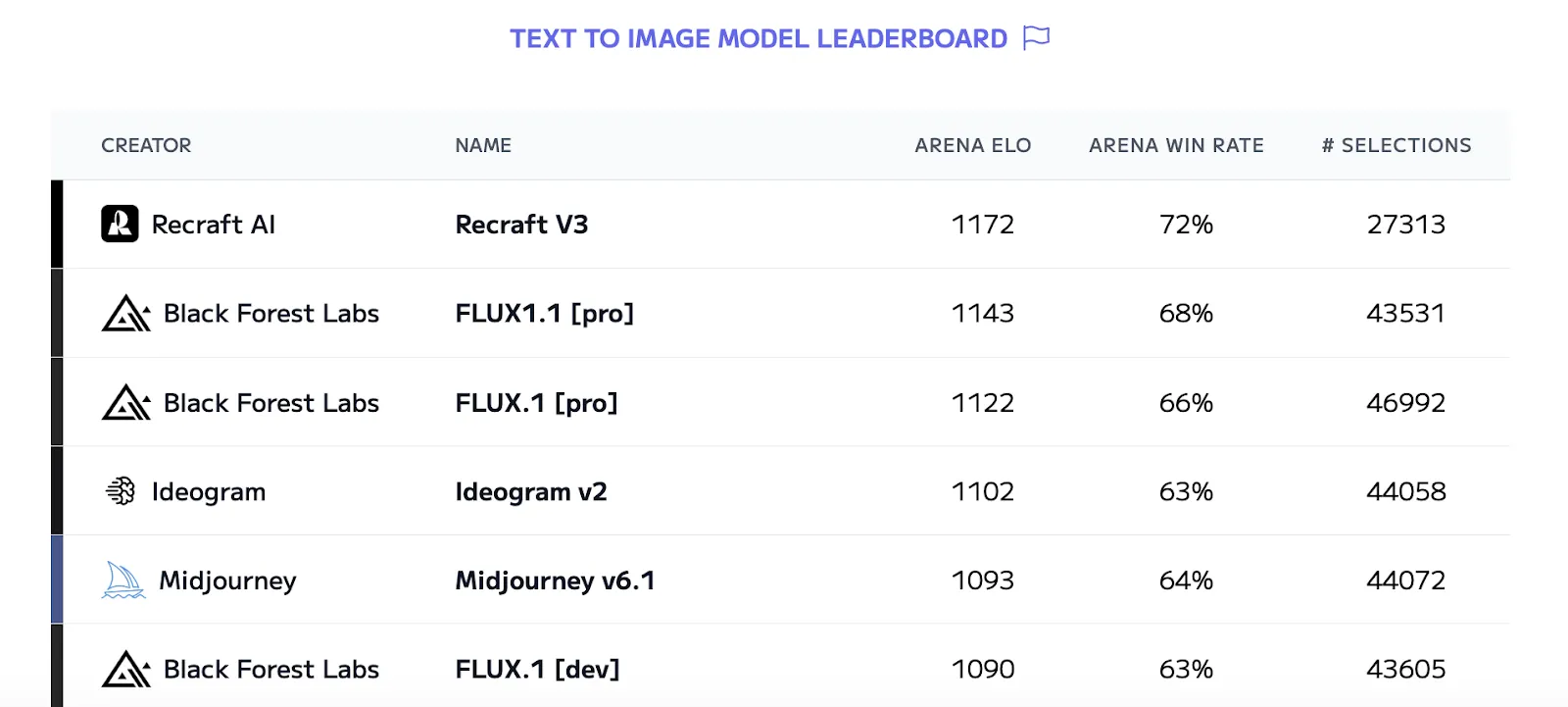Screen dimensions: 1568x707
Task: Click the Ideogram brain logo icon
Action: pos(120,490)
